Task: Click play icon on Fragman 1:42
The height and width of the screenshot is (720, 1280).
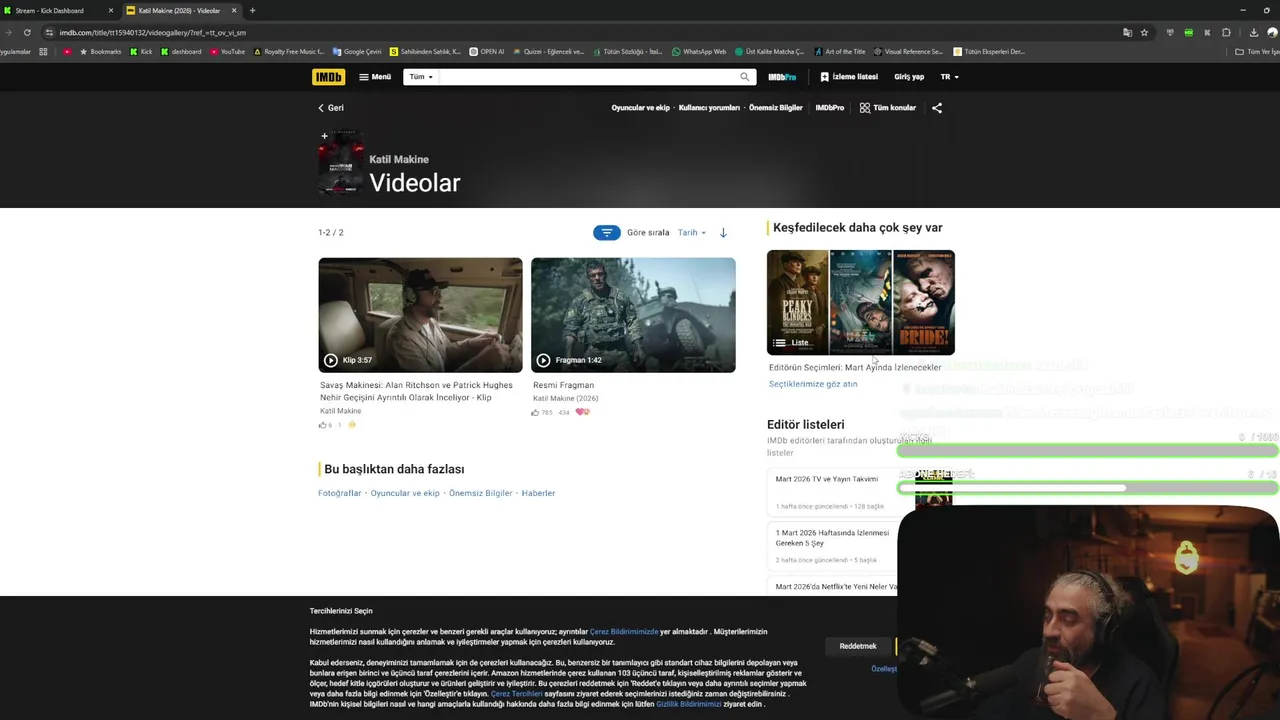Action: click(x=543, y=360)
